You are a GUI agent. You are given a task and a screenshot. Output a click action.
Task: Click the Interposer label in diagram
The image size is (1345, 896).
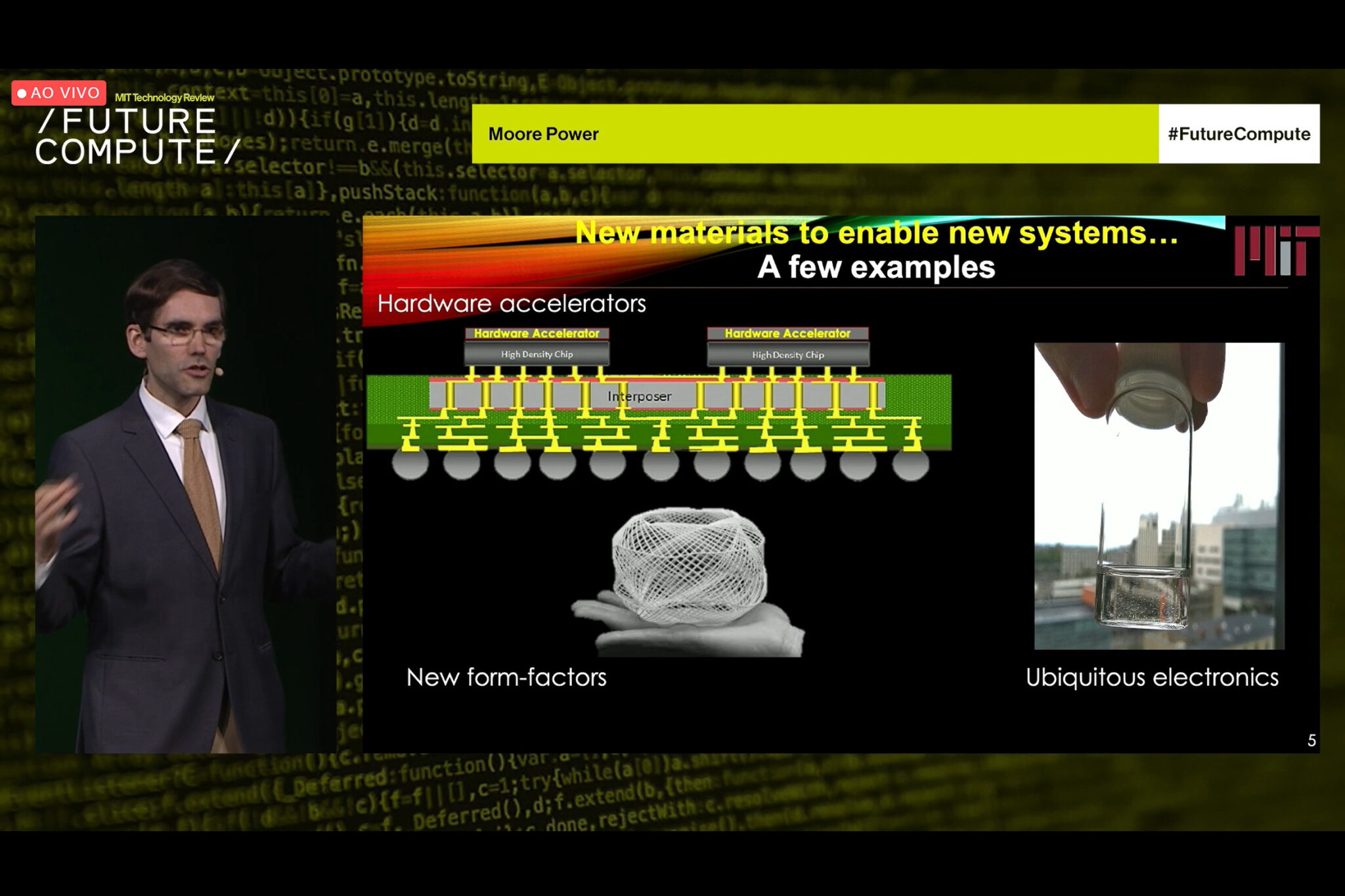(x=639, y=396)
